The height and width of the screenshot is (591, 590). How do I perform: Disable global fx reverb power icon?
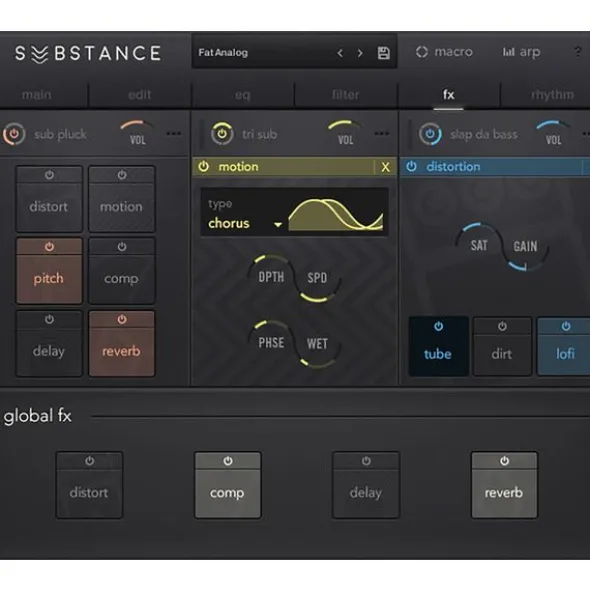[504, 461]
